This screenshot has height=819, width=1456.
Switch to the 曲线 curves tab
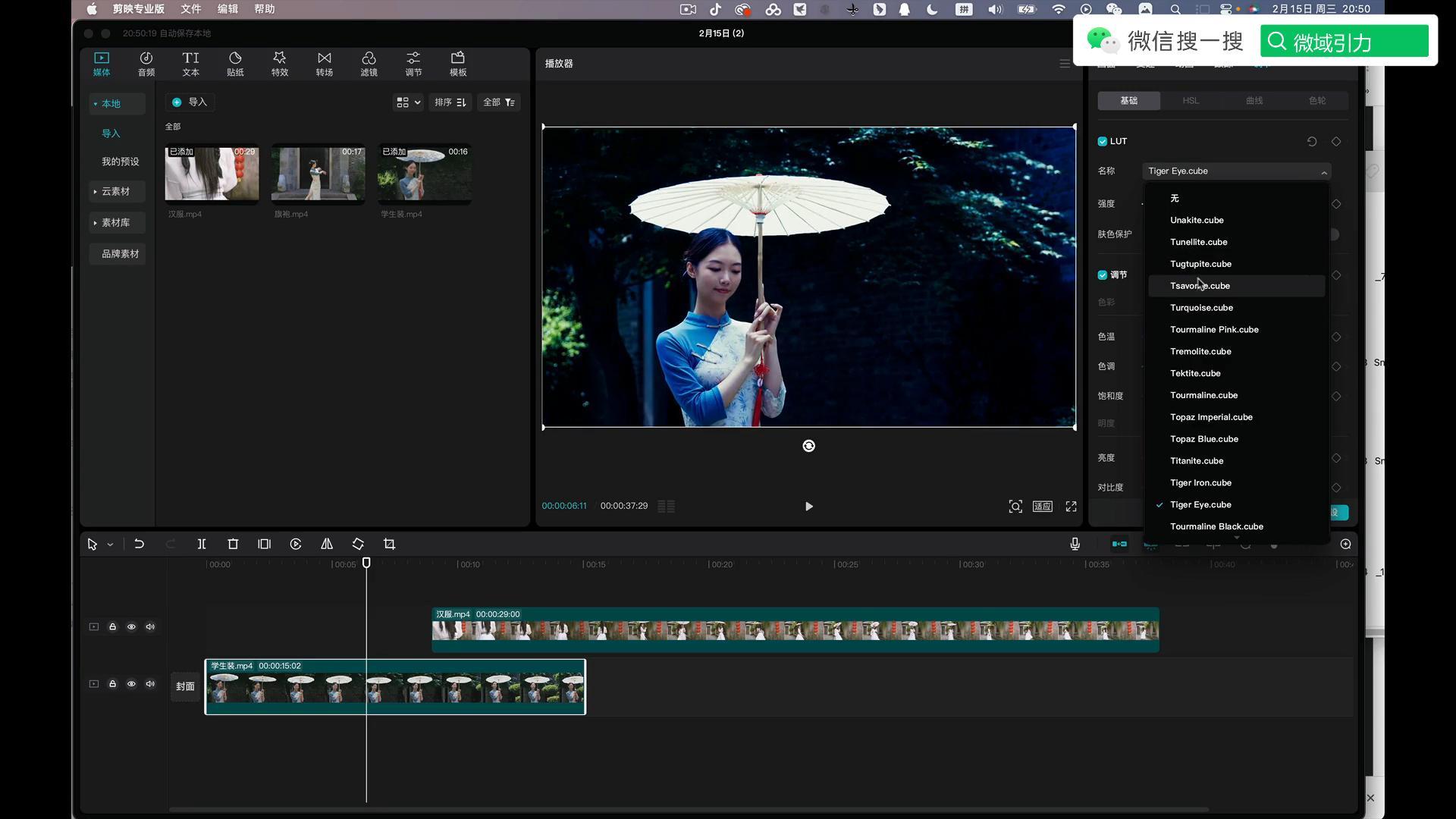1254,101
